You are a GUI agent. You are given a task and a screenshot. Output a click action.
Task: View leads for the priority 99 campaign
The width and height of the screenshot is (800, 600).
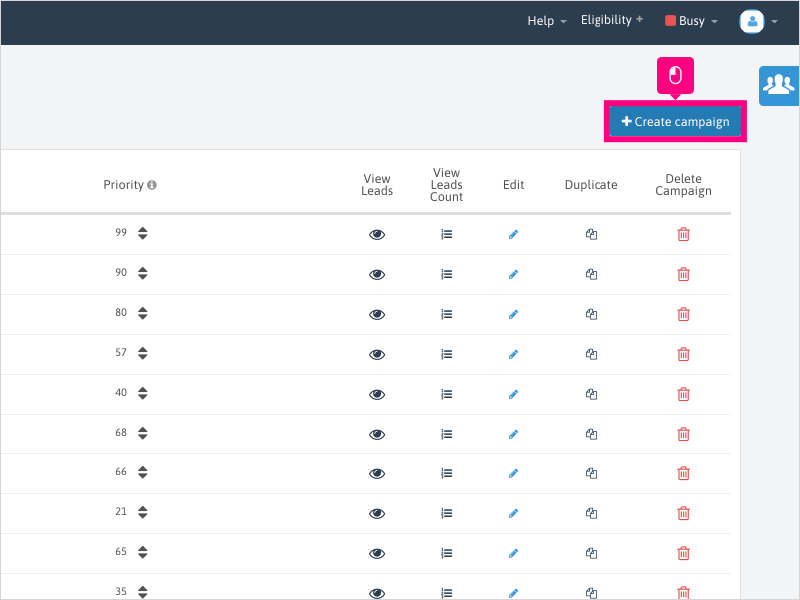pyautogui.click(x=377, y=235)
